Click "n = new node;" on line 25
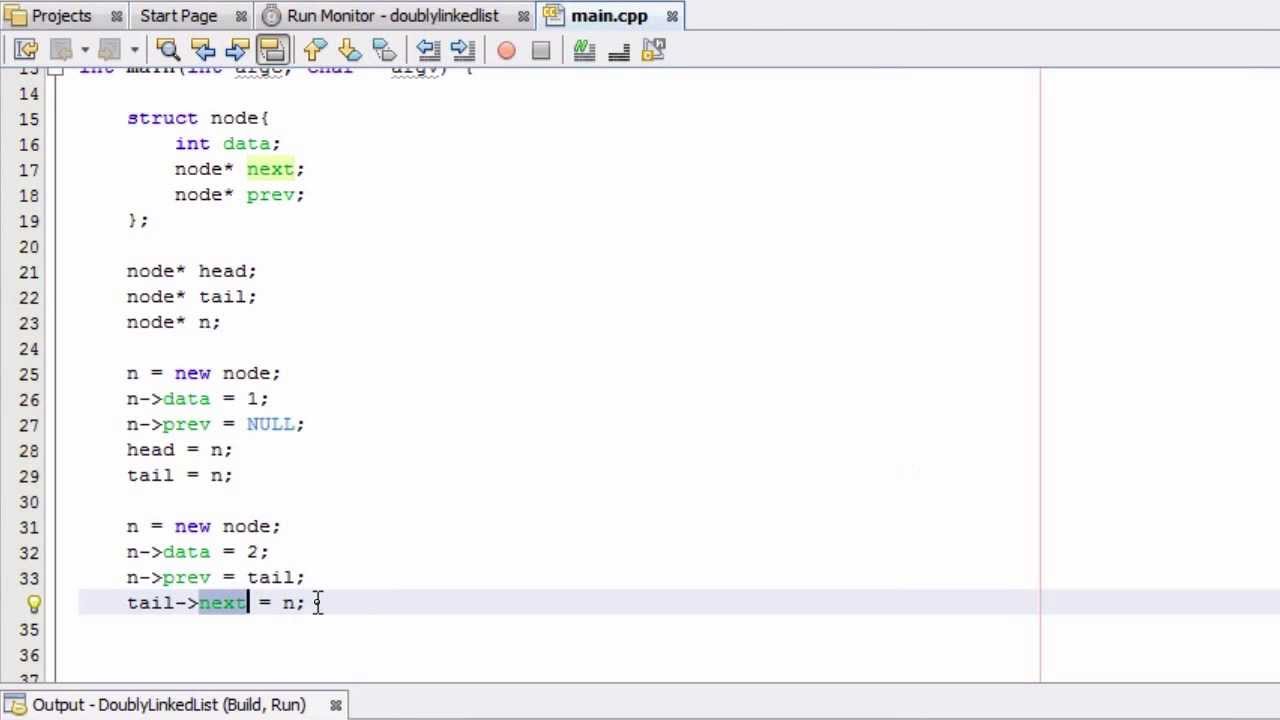The width and height of the screenshot is (1280, 720). pos(204,373)
